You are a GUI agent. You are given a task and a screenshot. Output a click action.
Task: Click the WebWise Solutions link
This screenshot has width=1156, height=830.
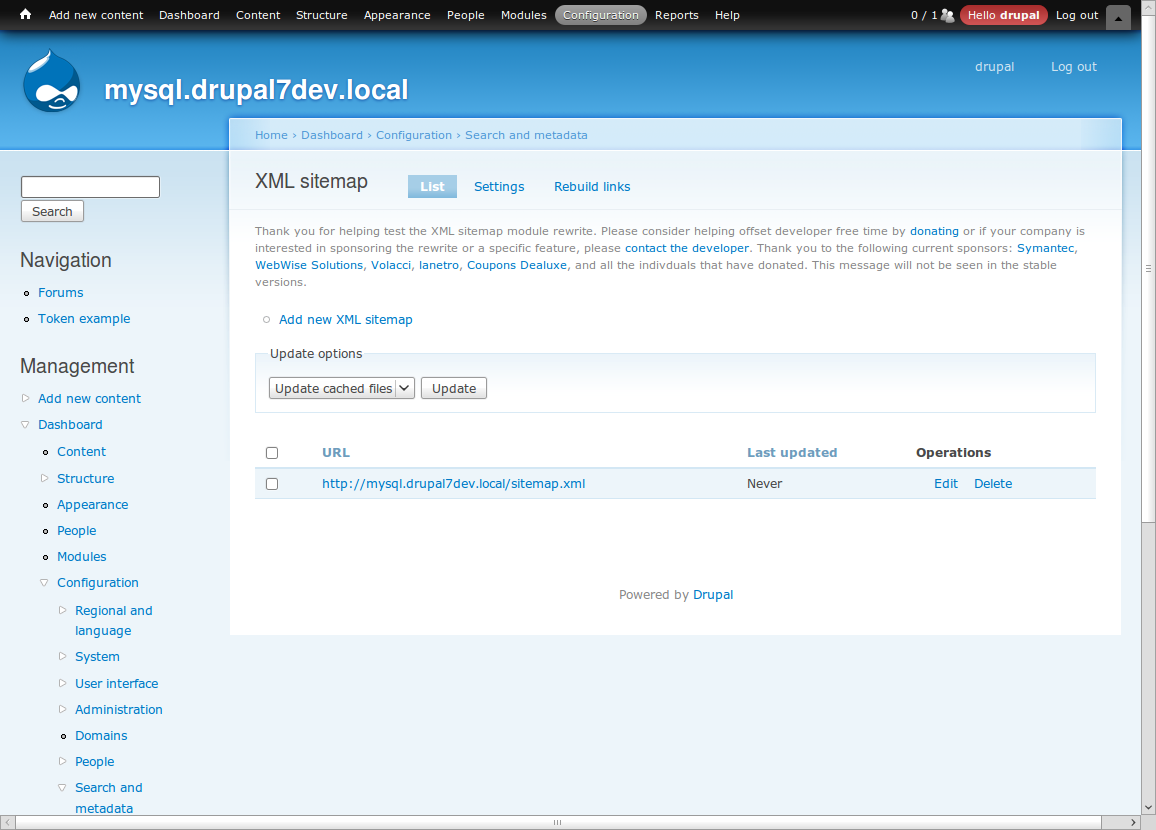point(309,265)
